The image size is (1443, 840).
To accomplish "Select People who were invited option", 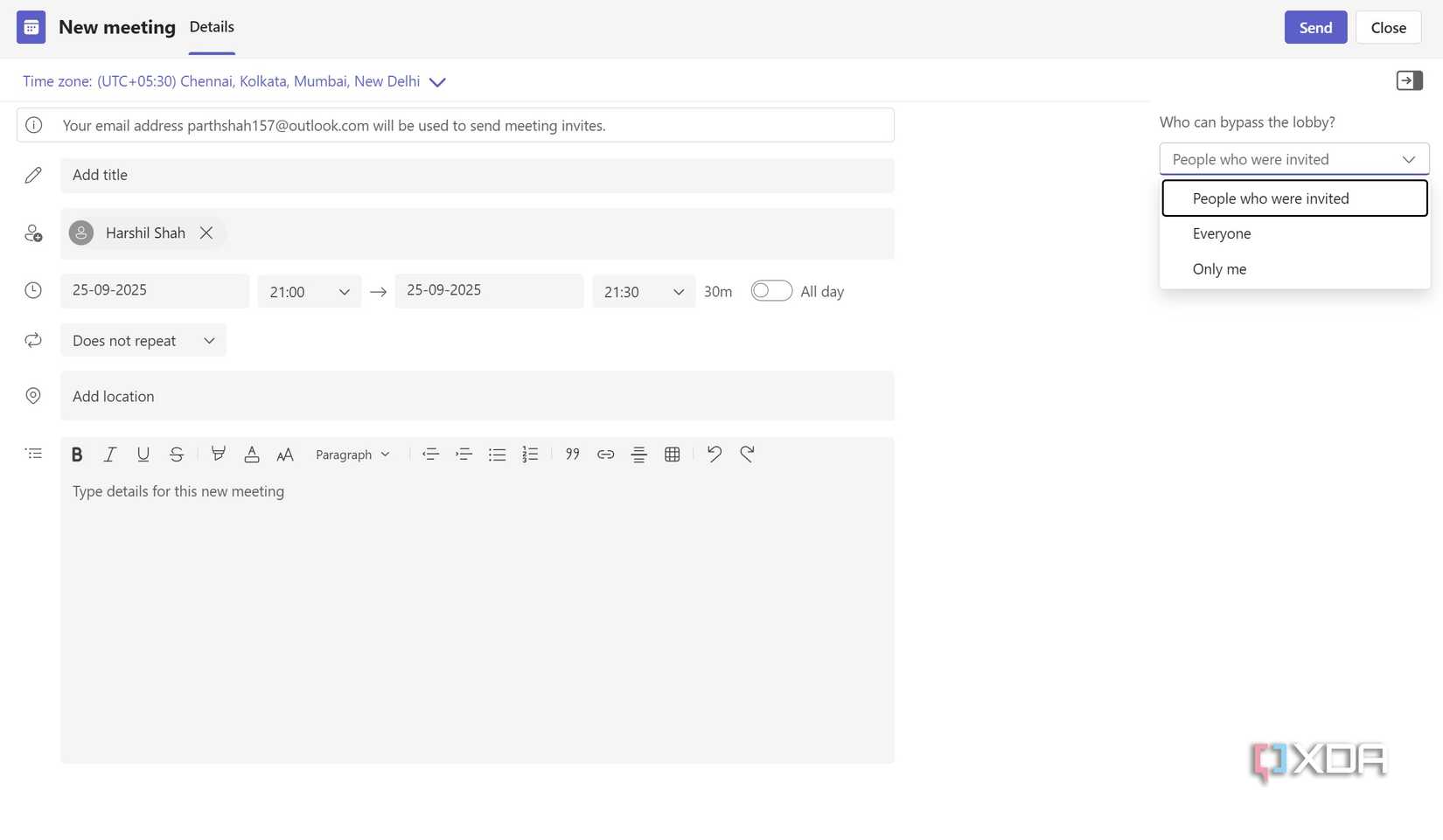I will [x=1294, y=198].
